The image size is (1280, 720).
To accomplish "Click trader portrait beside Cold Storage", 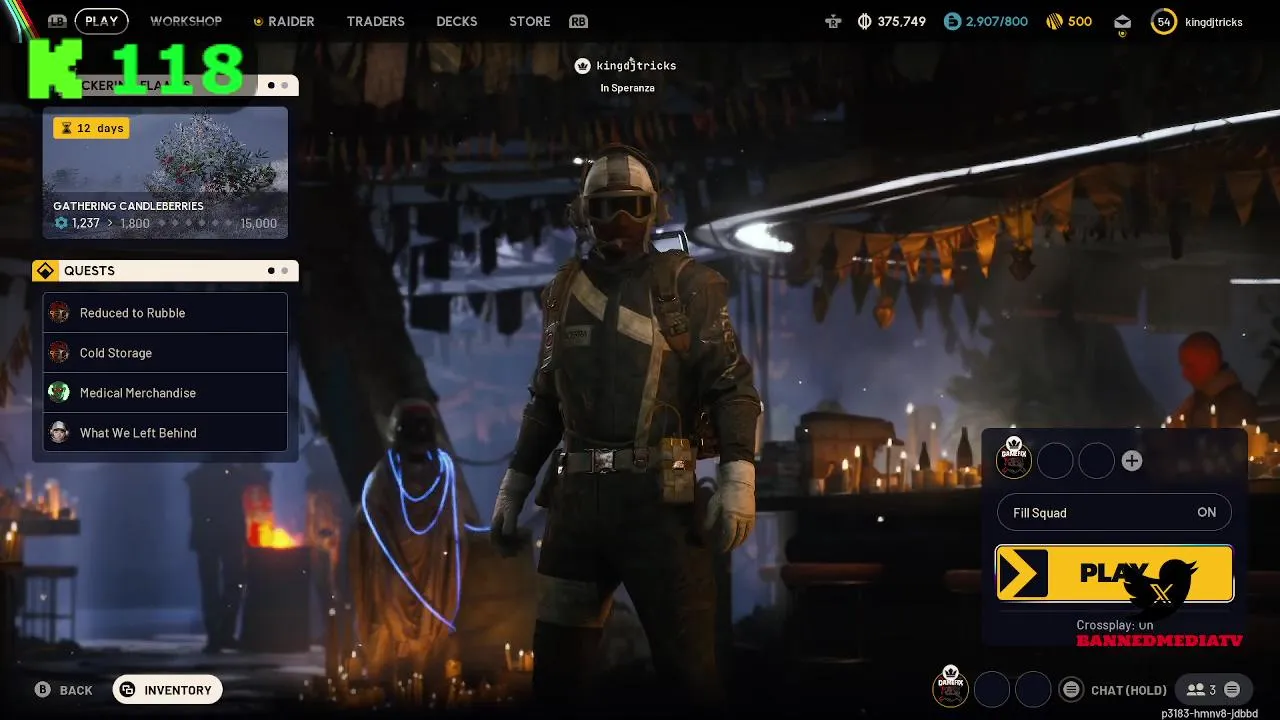I will point(59,353).
